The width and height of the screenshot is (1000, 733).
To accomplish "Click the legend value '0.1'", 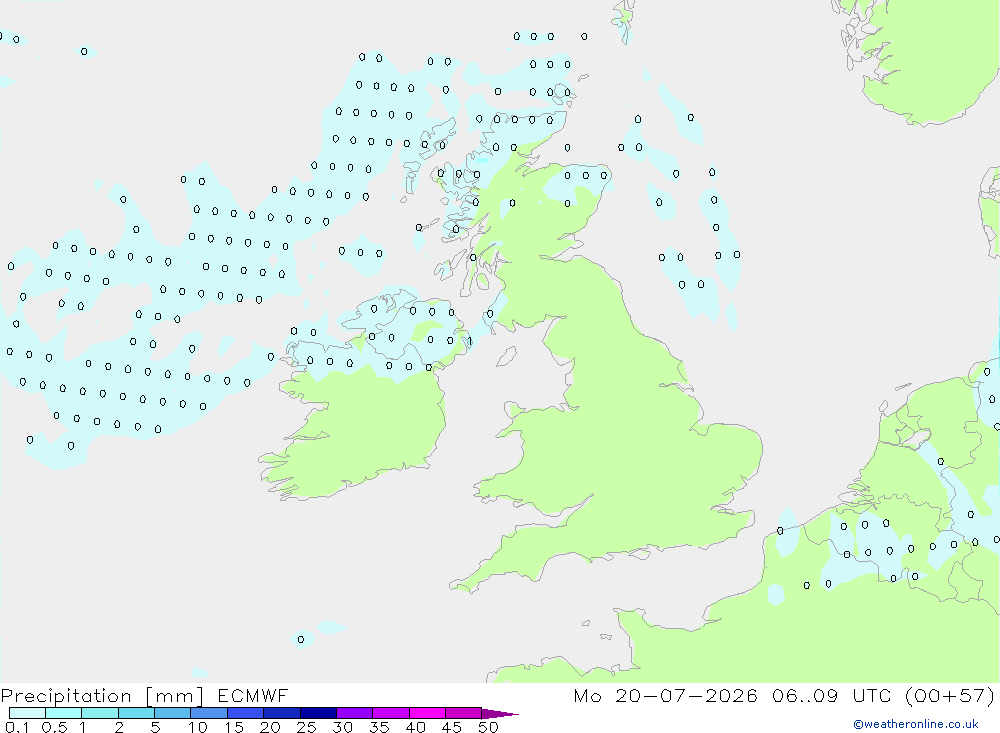I will [x=17, y=727].
